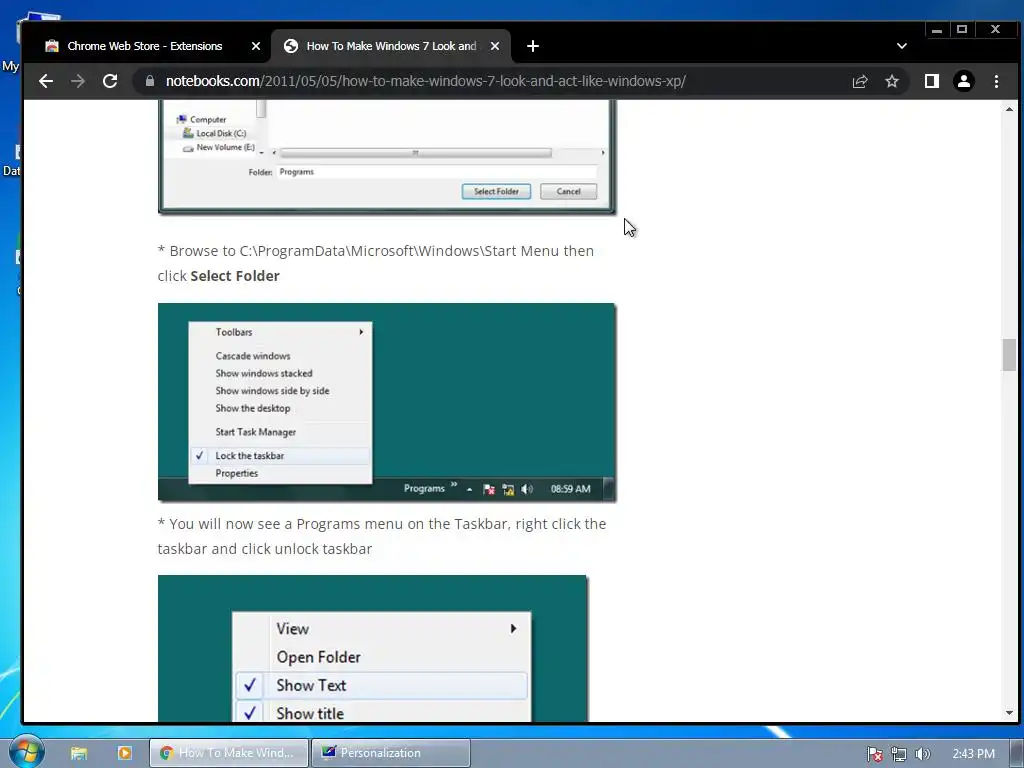View site security padlock info
The image size is (1024, 768).
[150, 81]
